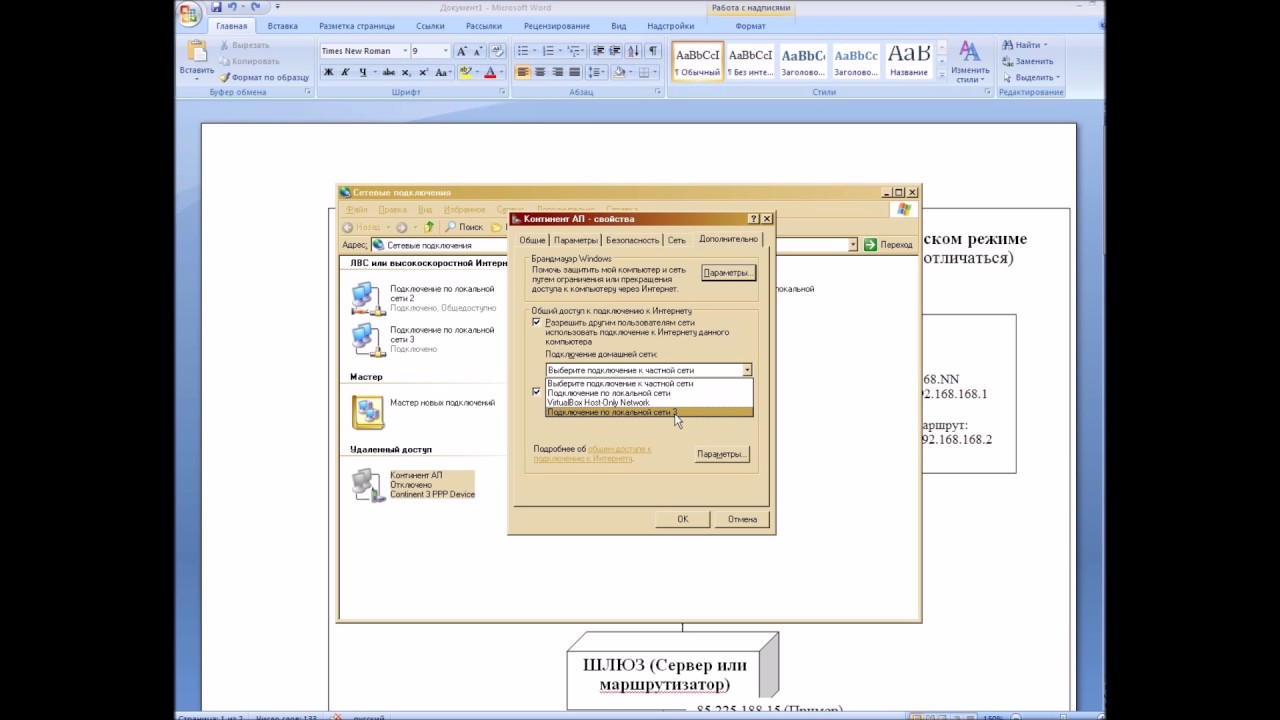Decrease font size with shrink font icon
The height and width of the screenshot is (720, 1280).
[x=477, y=51]
